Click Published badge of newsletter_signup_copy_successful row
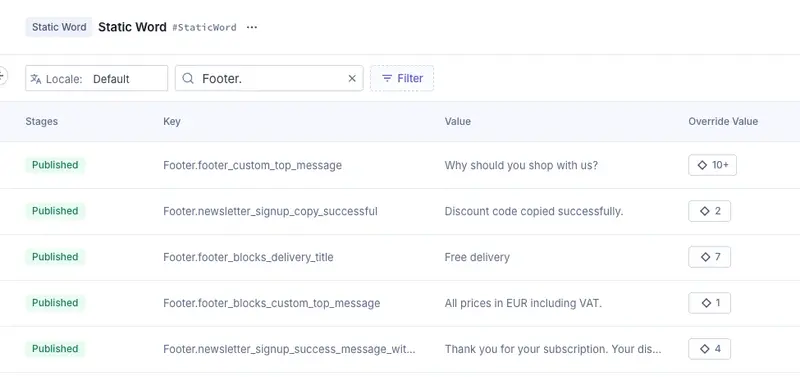 [x=55, y=211]
